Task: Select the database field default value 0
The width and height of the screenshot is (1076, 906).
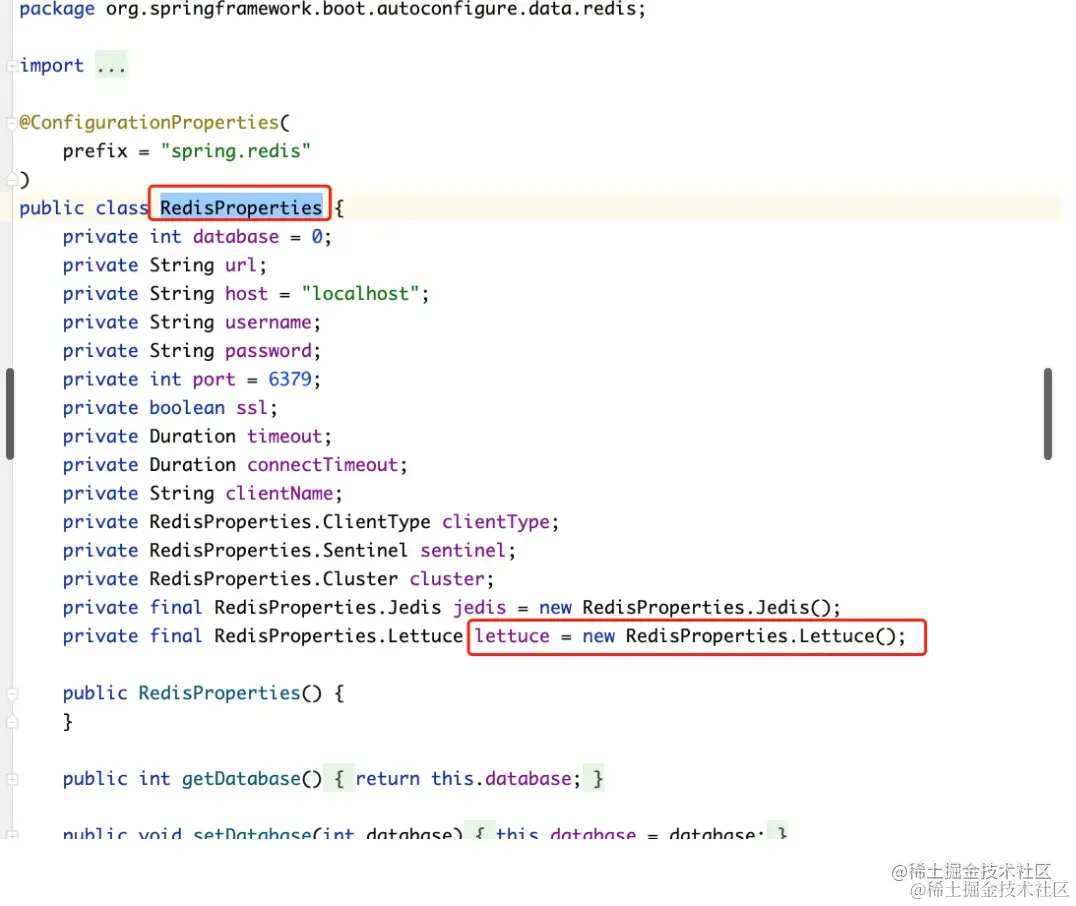Action: coord(318,236)
